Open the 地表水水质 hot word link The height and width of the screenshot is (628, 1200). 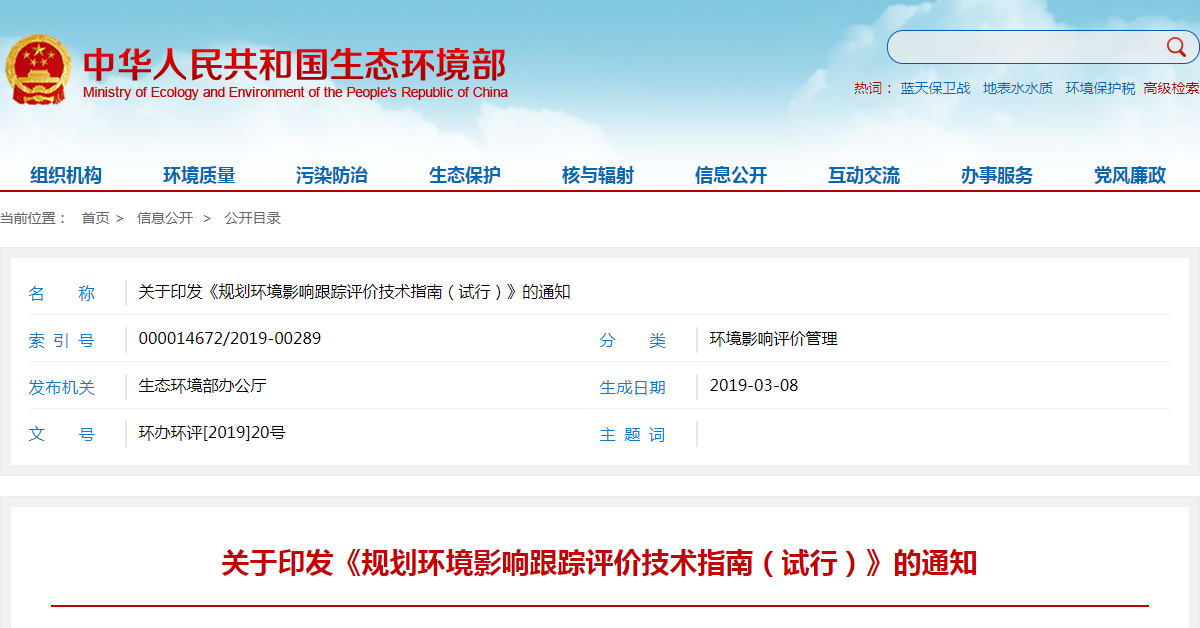[x=1016, y=88]
